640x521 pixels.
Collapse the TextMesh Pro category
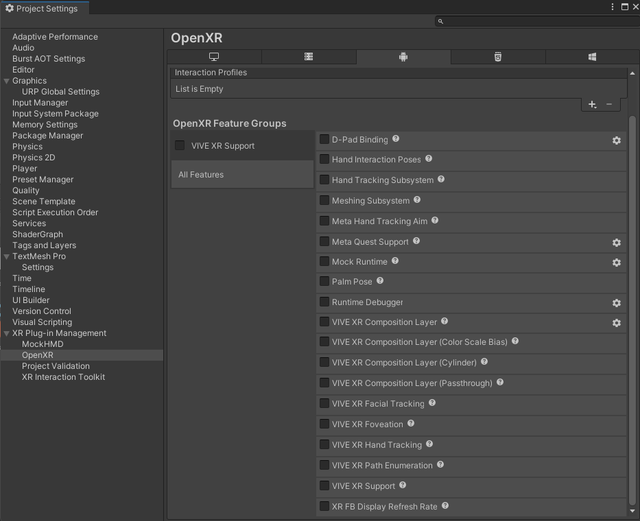7,256
